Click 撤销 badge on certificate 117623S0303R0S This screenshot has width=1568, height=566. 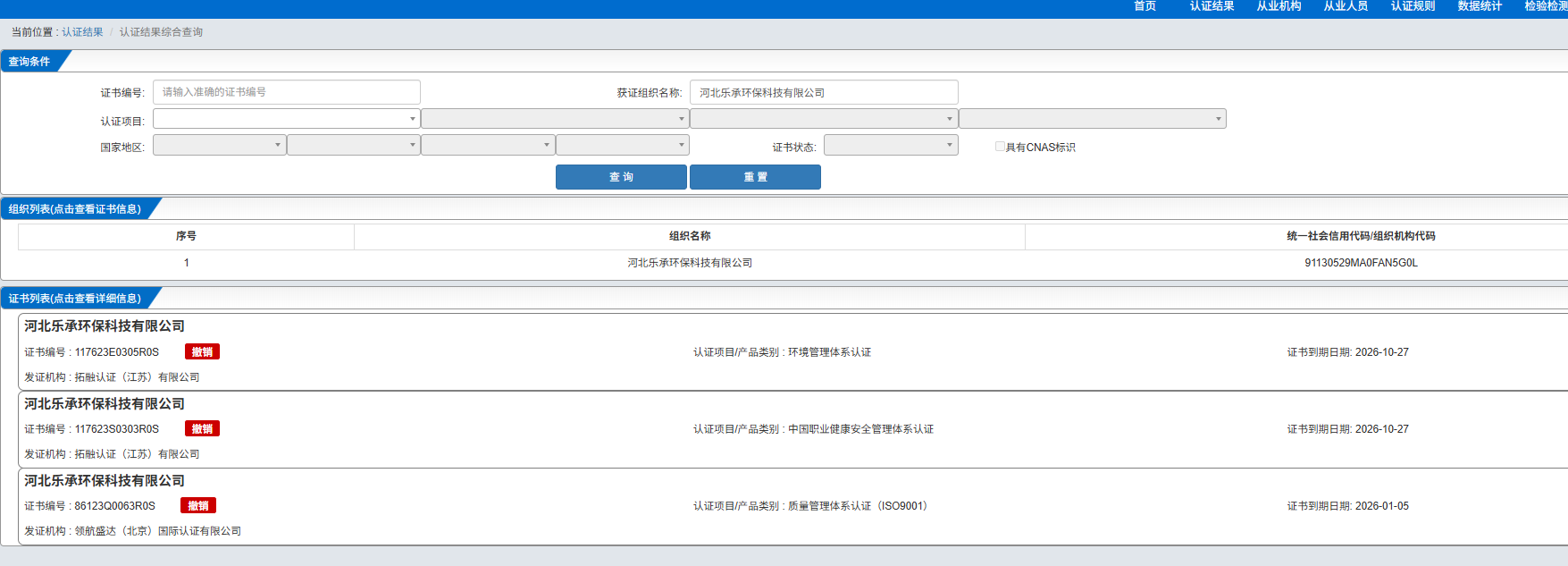coord(202,429)
